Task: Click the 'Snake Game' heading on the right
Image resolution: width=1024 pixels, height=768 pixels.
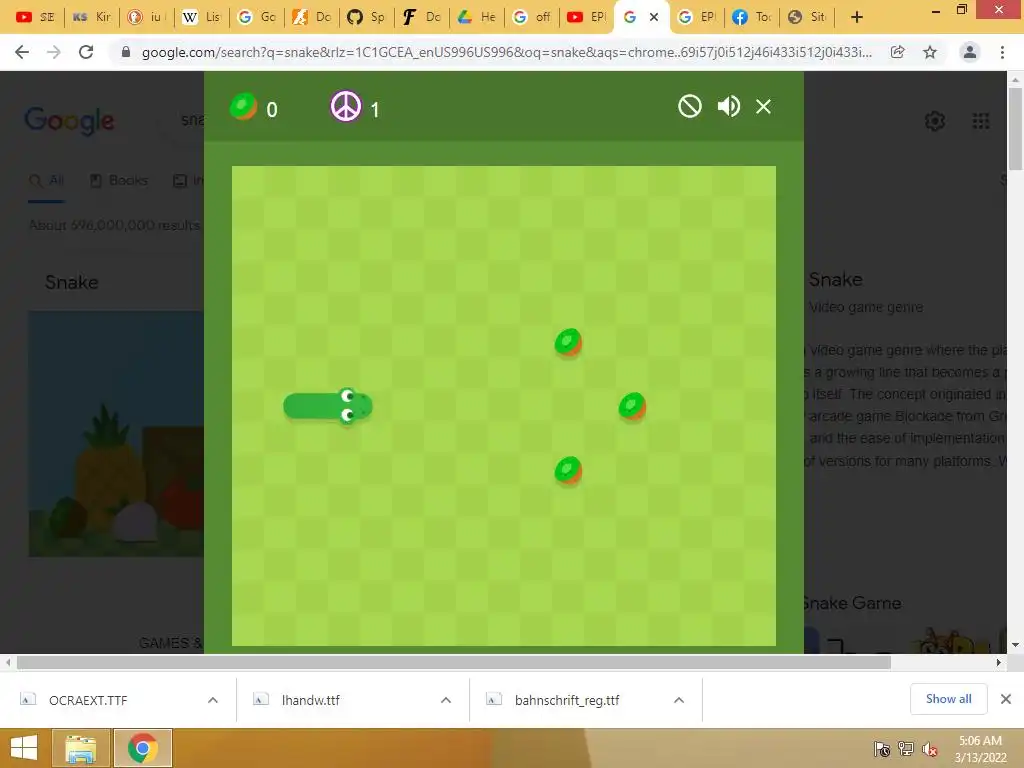Action: tap(852, 603)
